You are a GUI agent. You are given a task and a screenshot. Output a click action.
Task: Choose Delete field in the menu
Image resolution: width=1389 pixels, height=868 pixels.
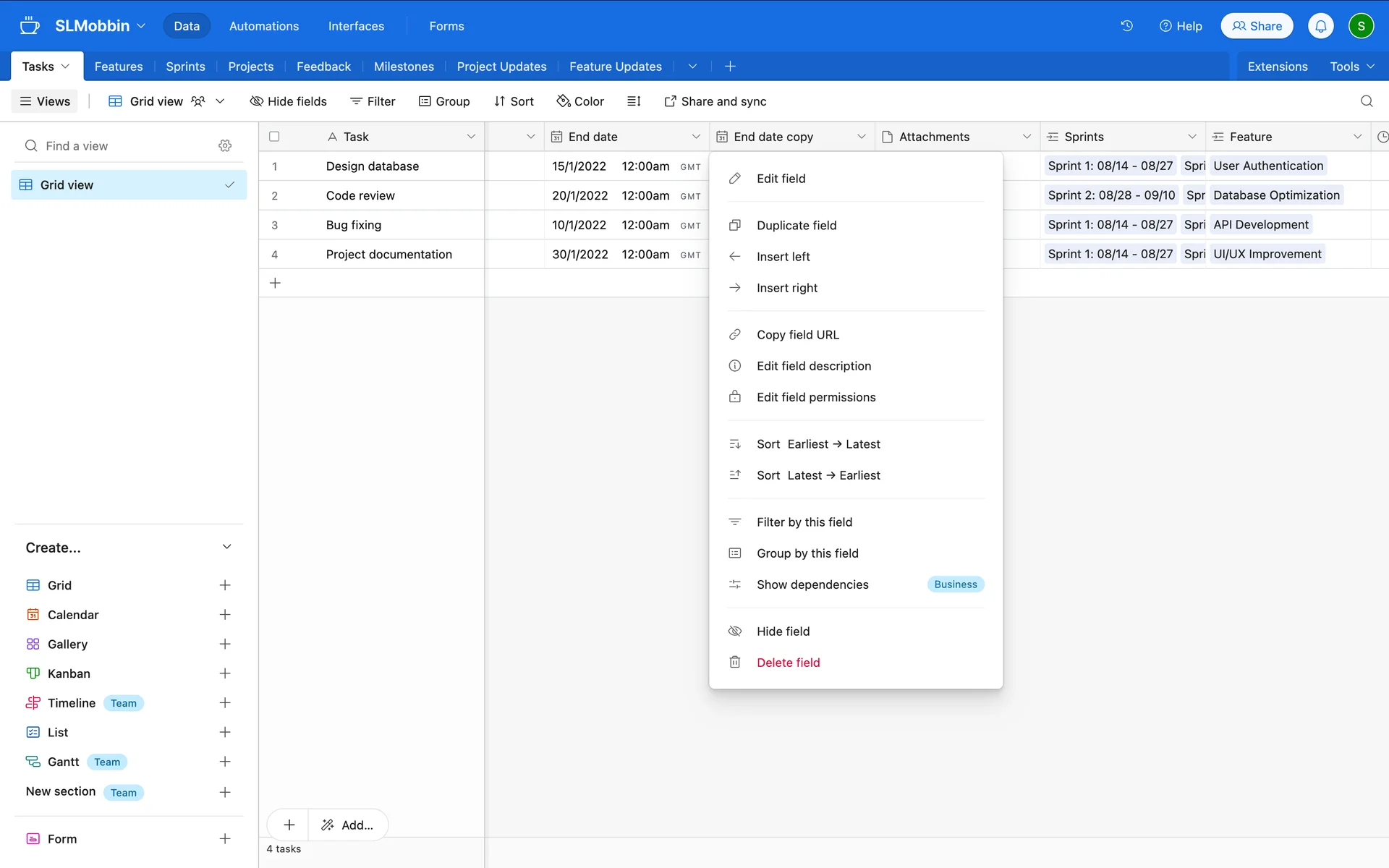pos(788,663)
